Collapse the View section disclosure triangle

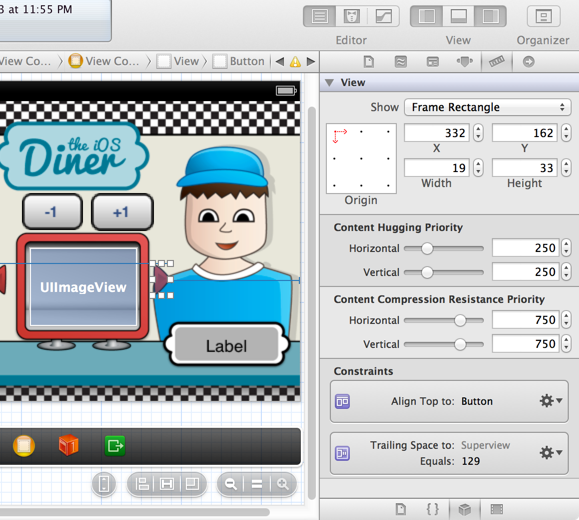329,82
